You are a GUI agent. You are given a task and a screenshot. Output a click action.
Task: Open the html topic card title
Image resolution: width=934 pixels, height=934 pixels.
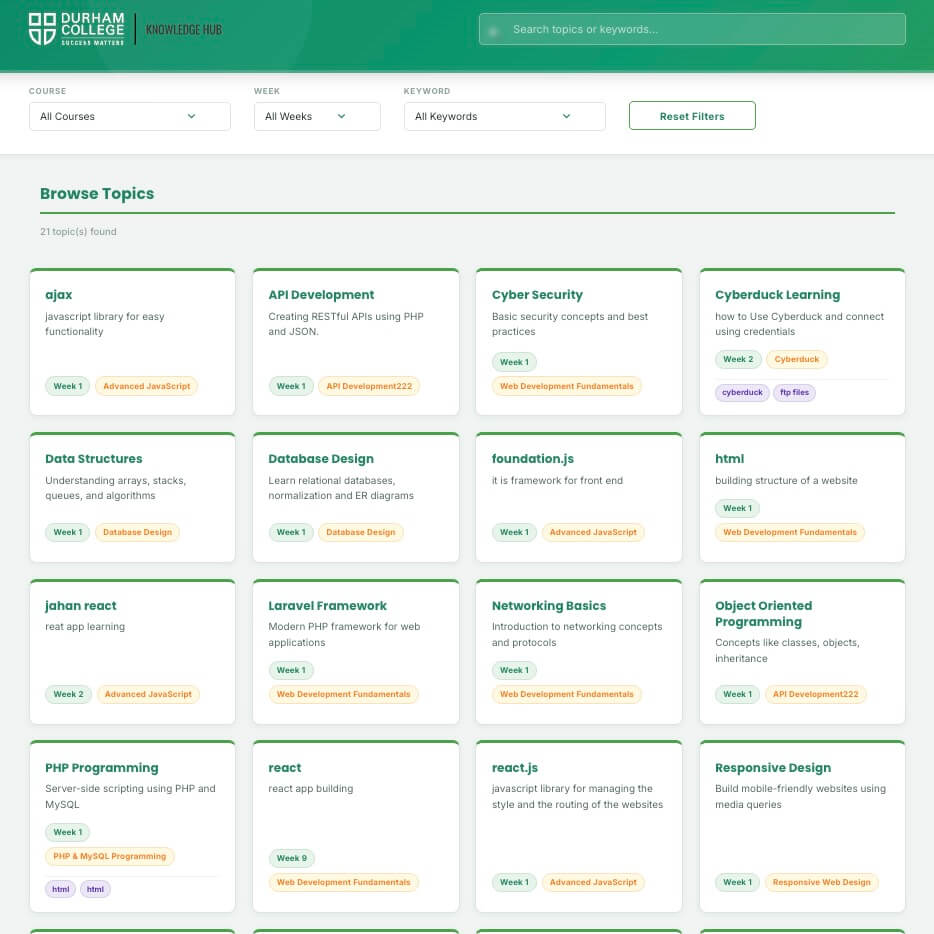(729, 459)
